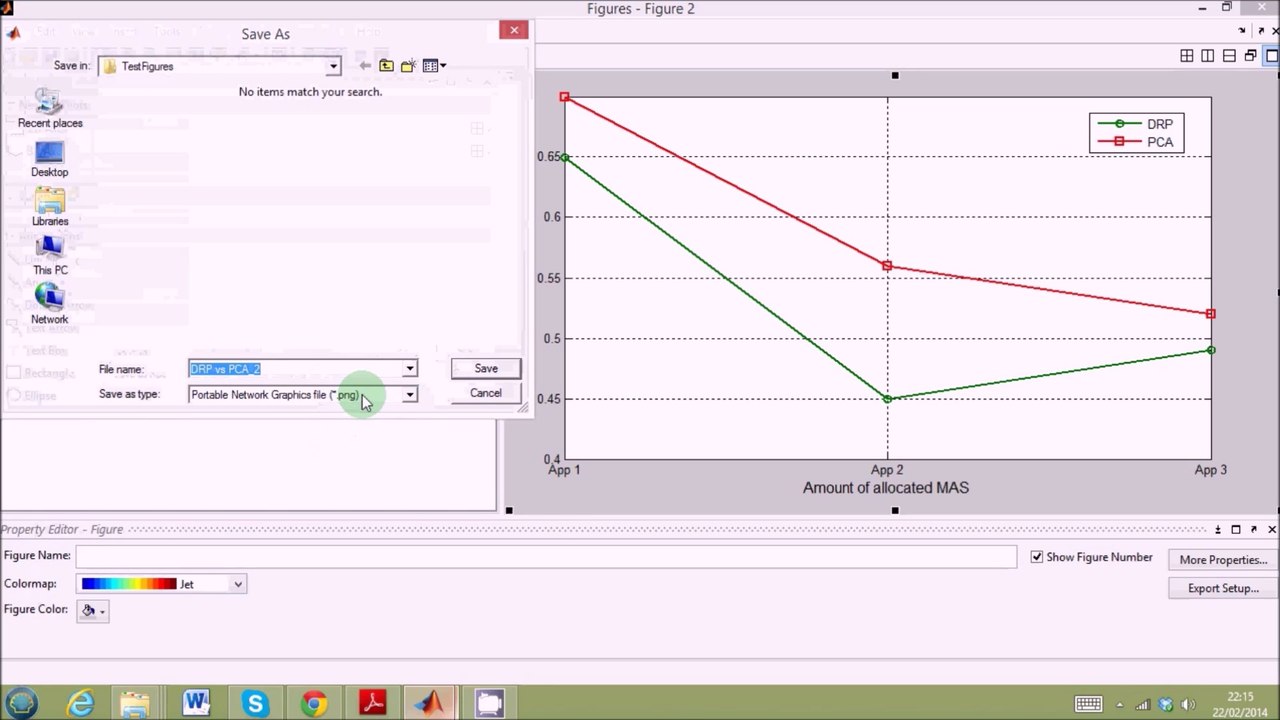Go to Desktop in Save As sidebar
Viewport: 1280px width, 720px height.
tap(50, 159)
